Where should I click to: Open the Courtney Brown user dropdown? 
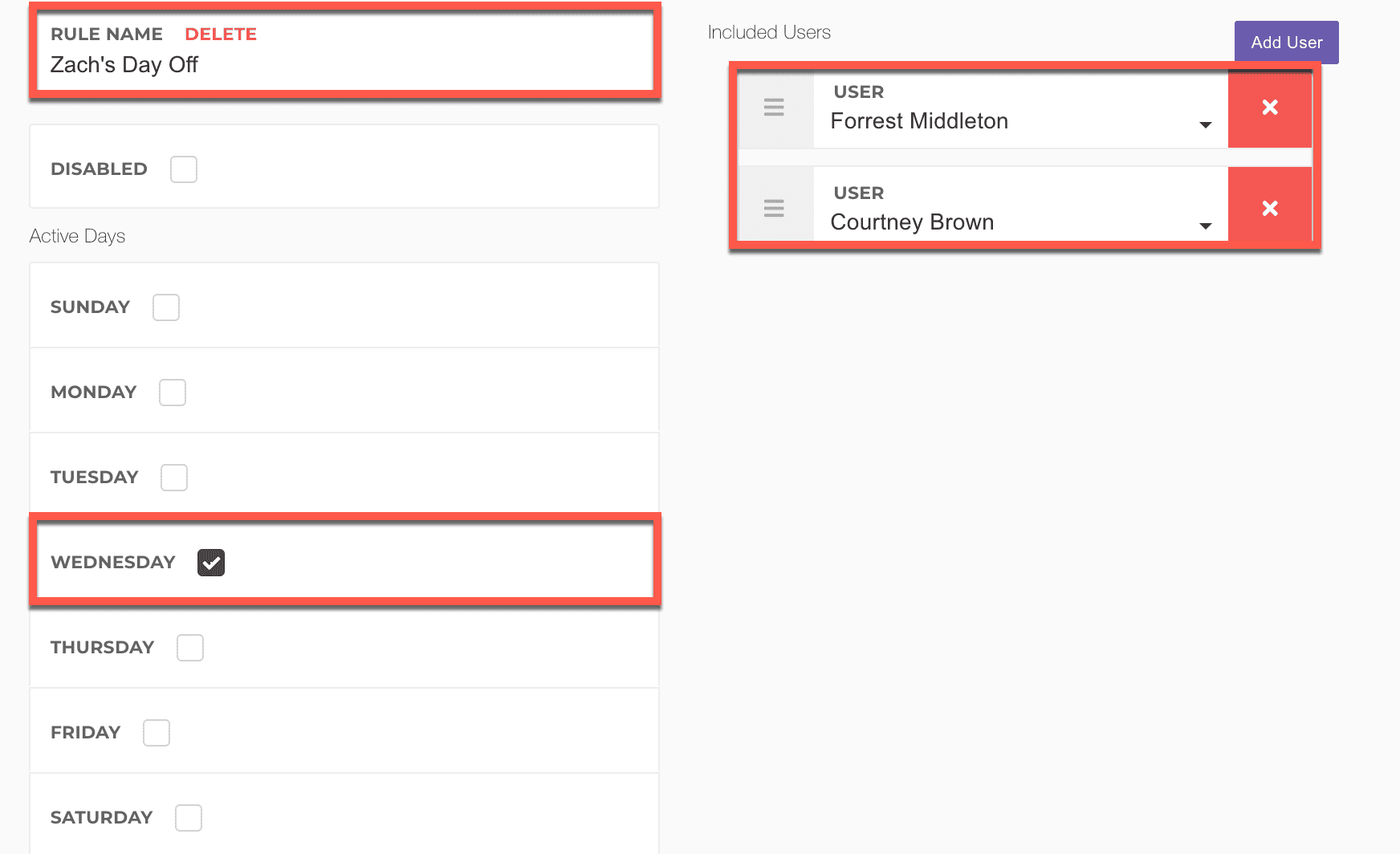click(x=1204, y=226)
